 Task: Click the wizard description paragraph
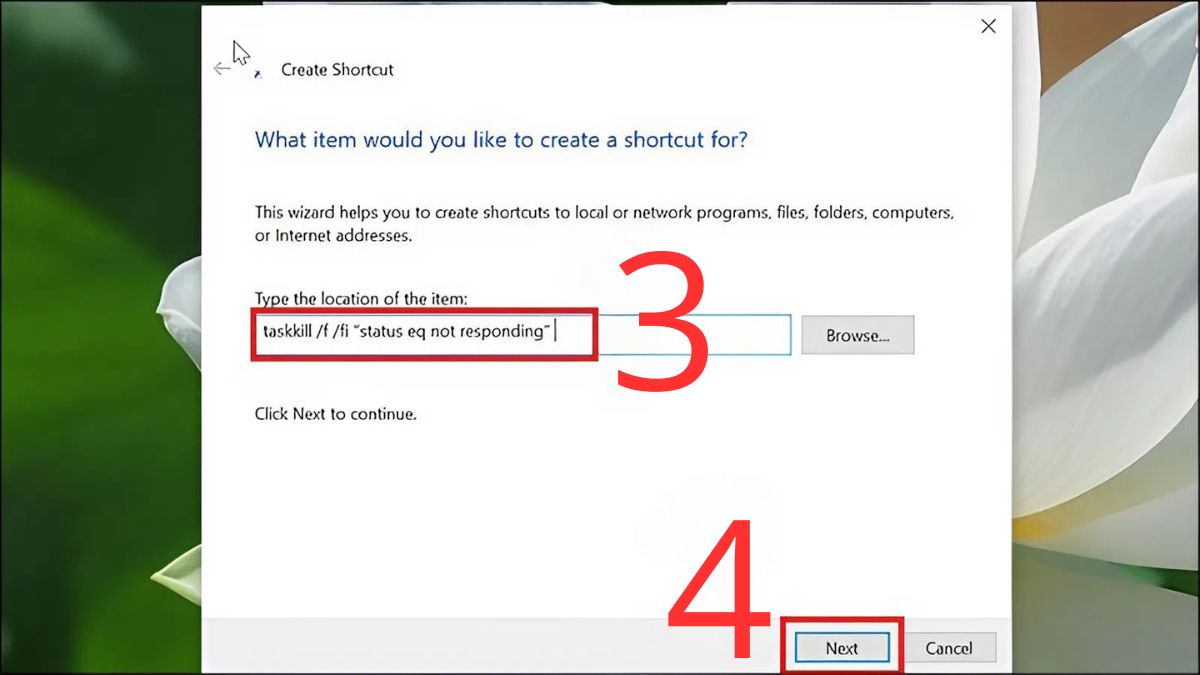[x=600, y=223]
